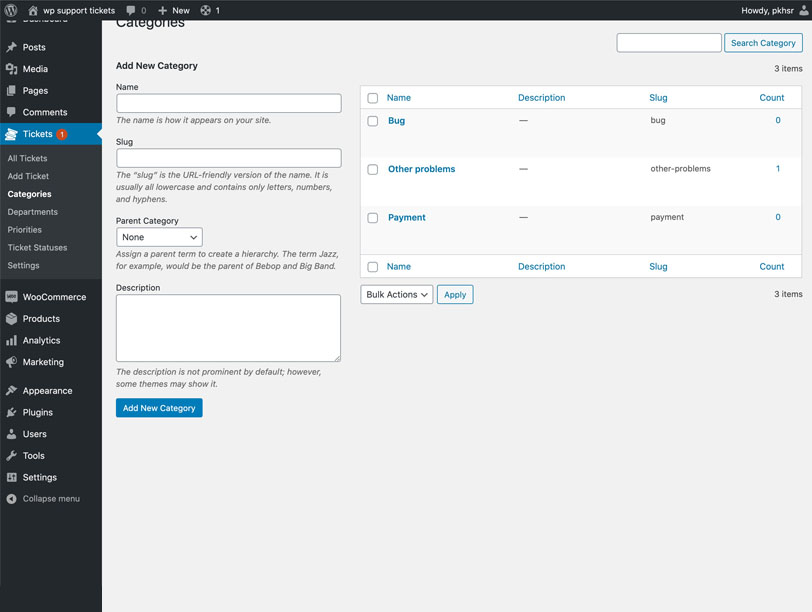
Task: Click the plus icon beside New
Action: 162,10
